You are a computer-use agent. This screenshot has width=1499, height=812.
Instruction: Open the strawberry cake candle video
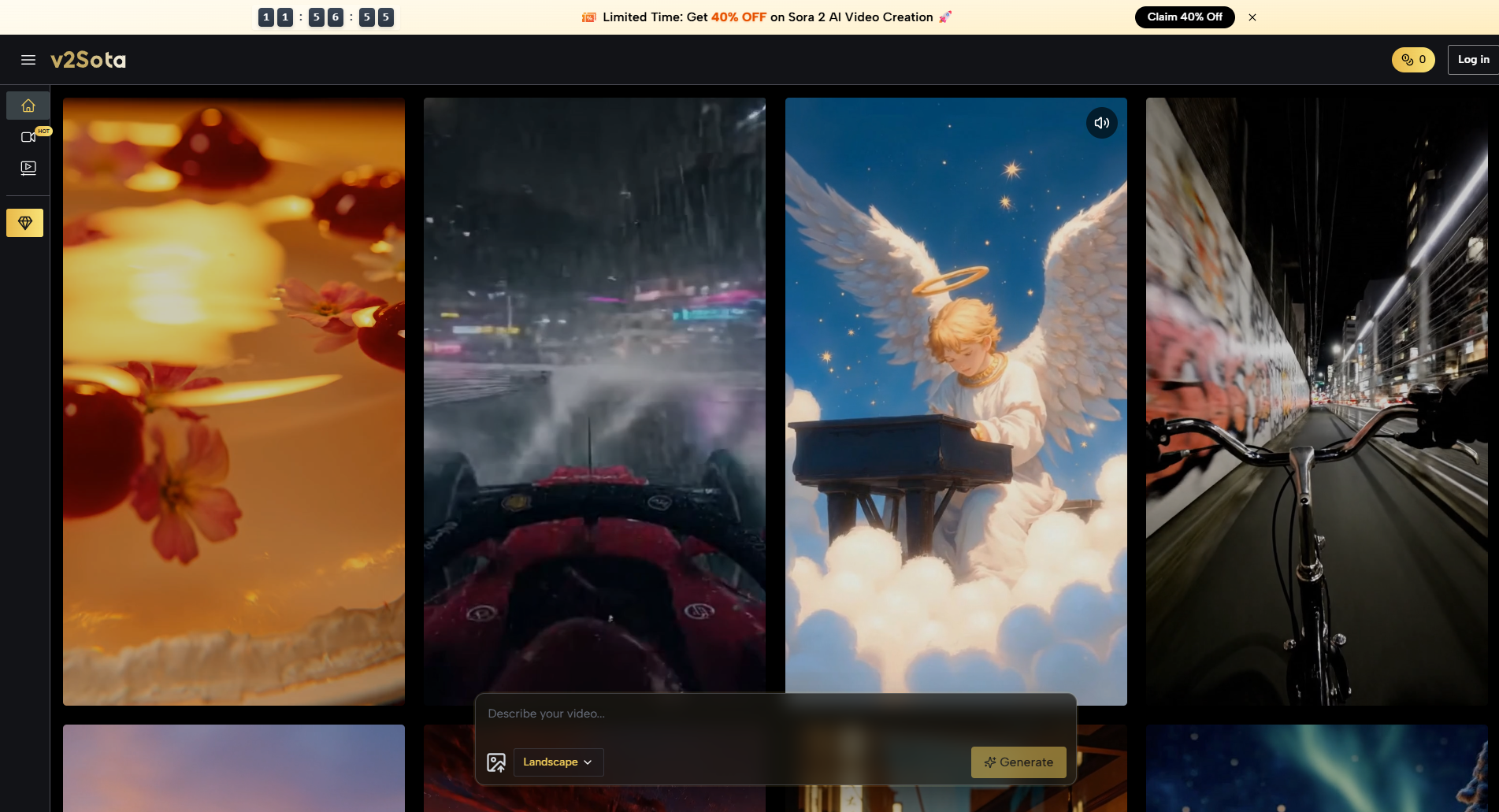(x=234, y=401)
